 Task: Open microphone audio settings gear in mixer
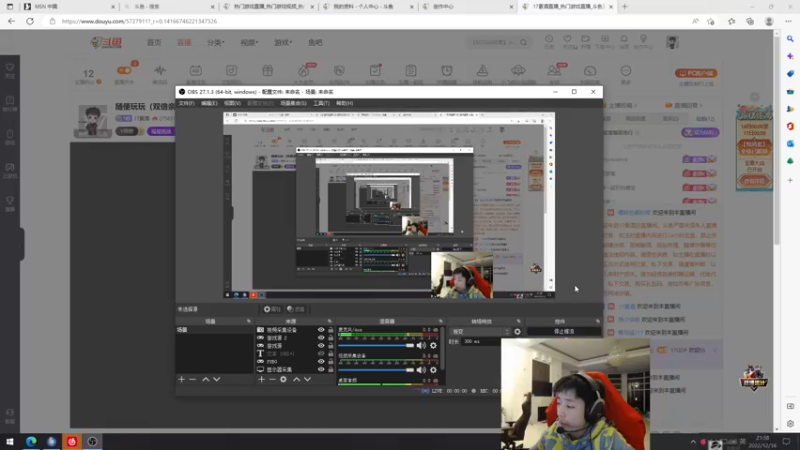coord(433,345)
